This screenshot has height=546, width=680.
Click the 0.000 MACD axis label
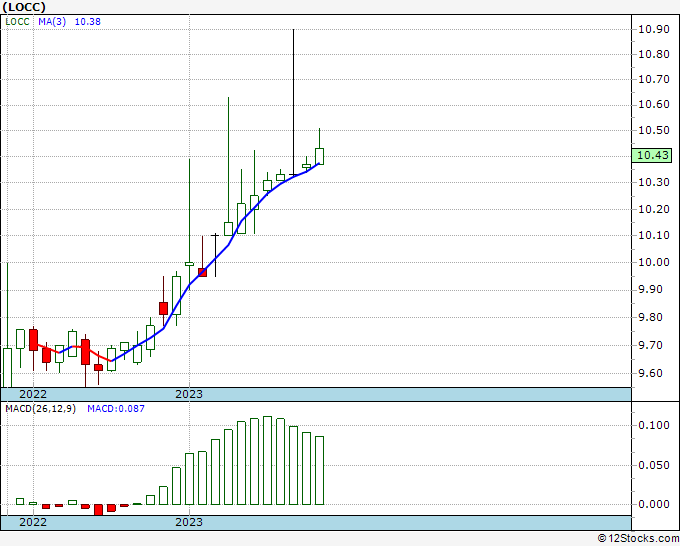click(653, 504)
